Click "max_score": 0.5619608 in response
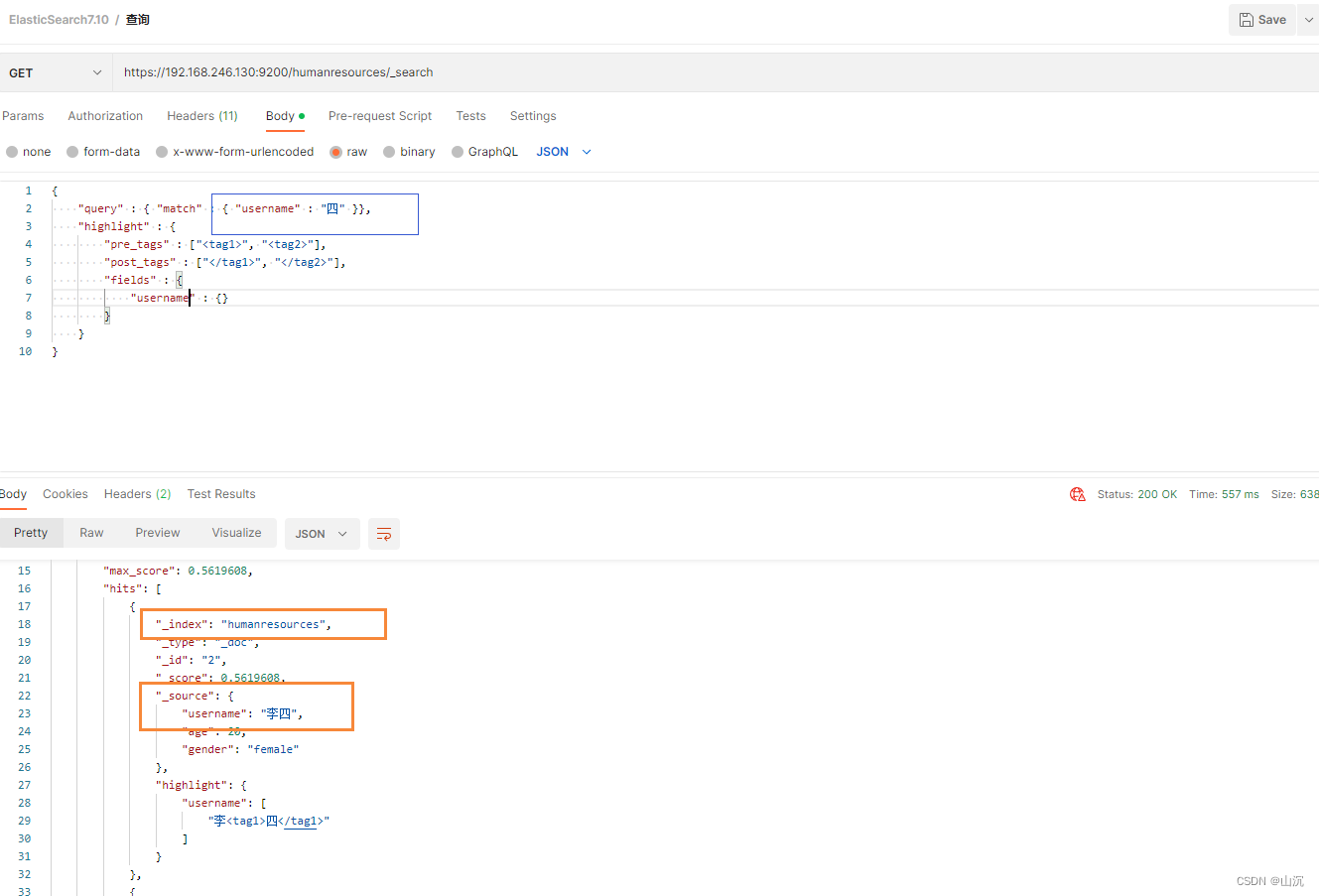 click(x=178, y=571)
